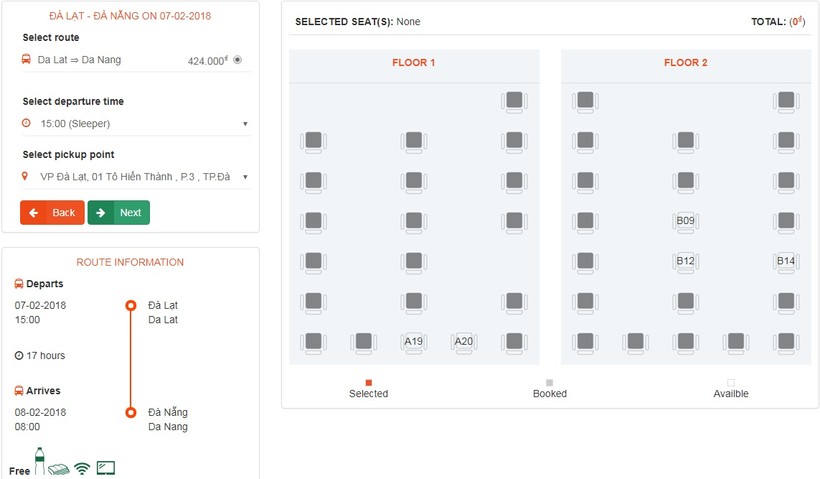820x479 pixels.
Task: Select available seat A19 on Floor 1
Action: tap(414, 343)
